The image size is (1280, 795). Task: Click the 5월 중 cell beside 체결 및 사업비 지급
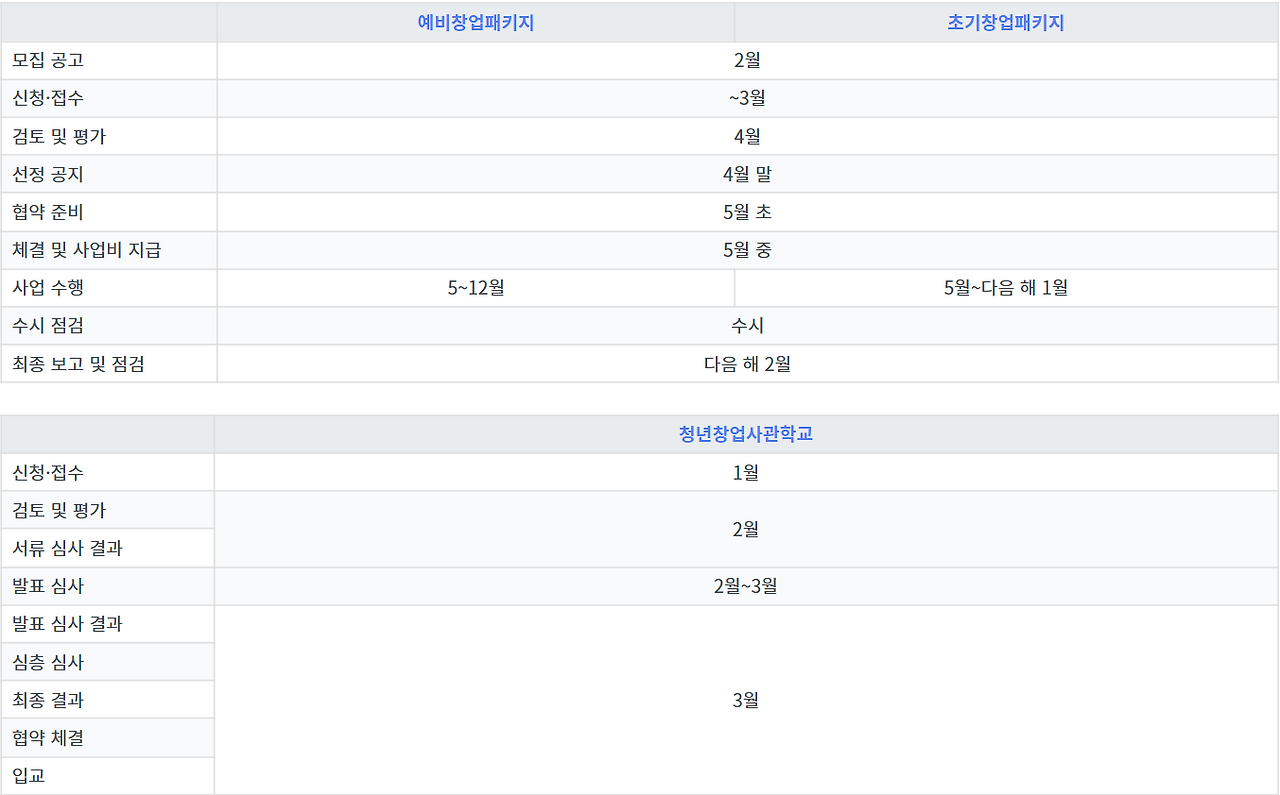[746, 249]
